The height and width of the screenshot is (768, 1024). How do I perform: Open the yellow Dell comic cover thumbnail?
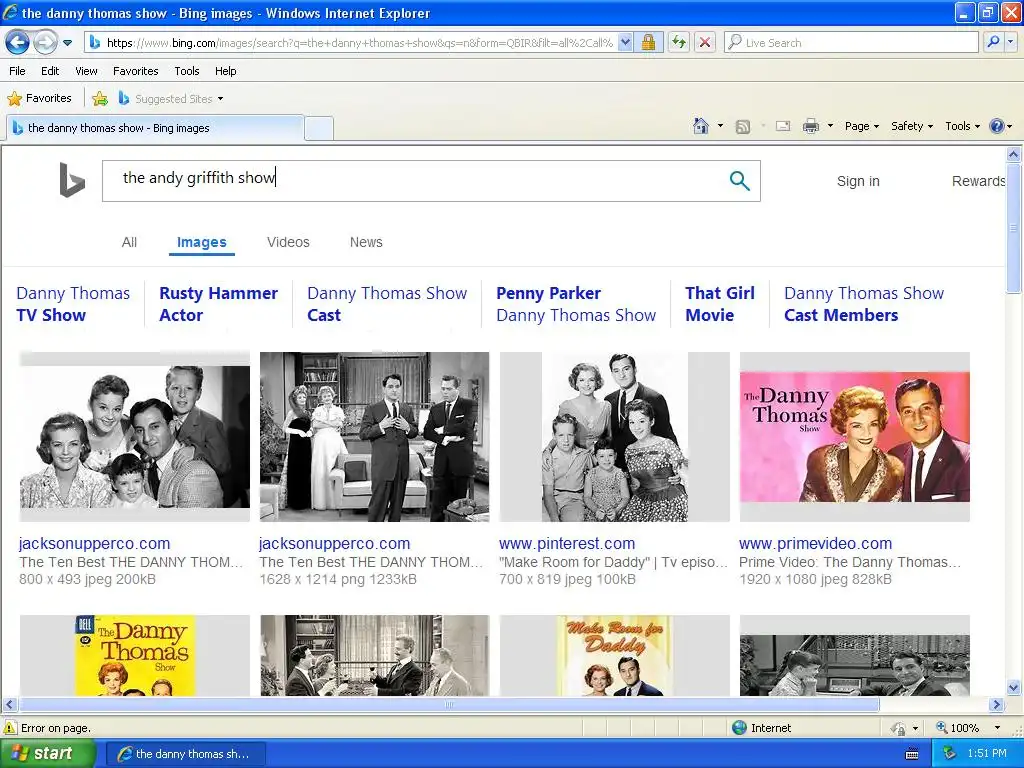(135, 655)
